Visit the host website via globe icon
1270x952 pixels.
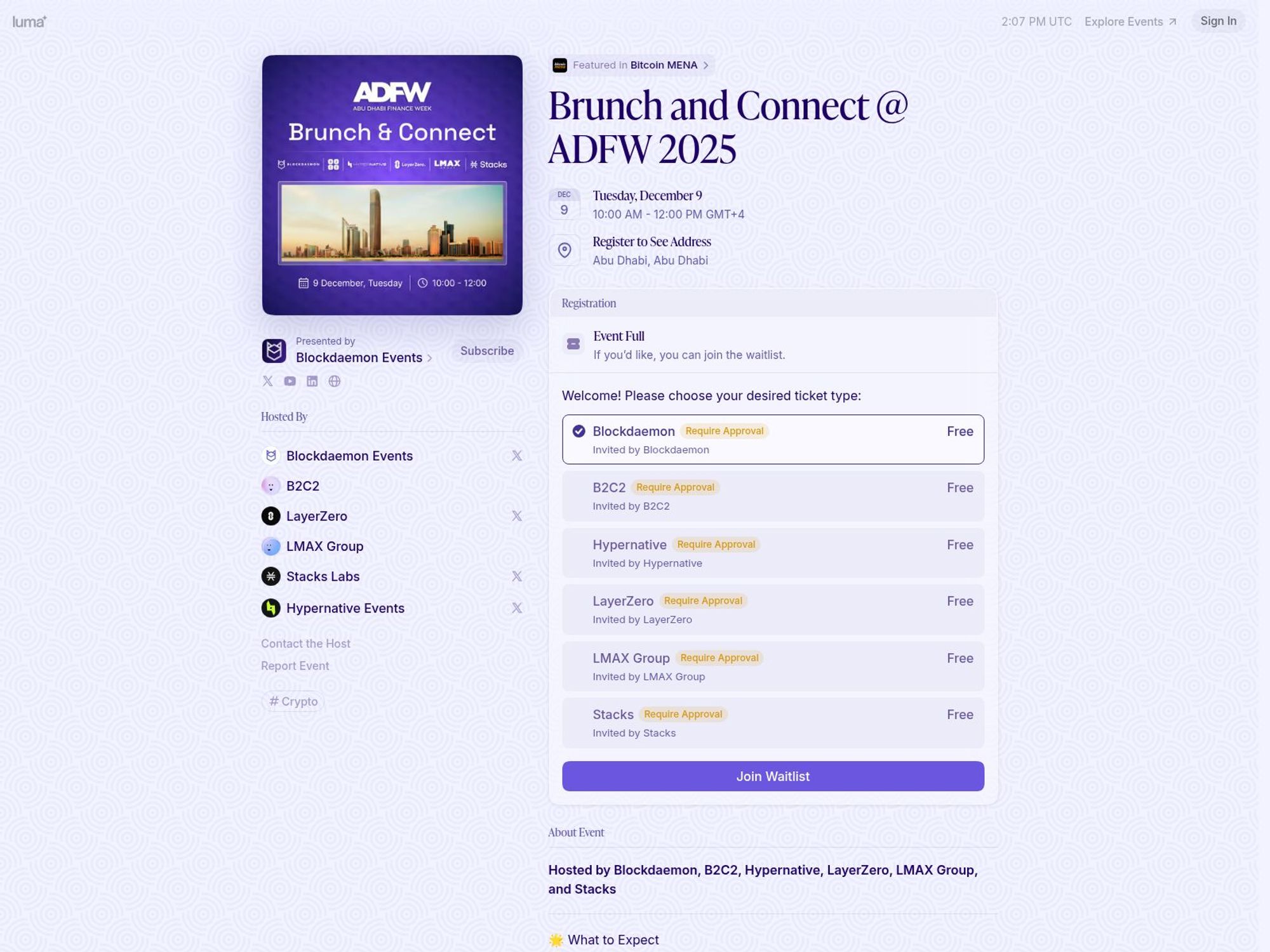pos(335,381)
